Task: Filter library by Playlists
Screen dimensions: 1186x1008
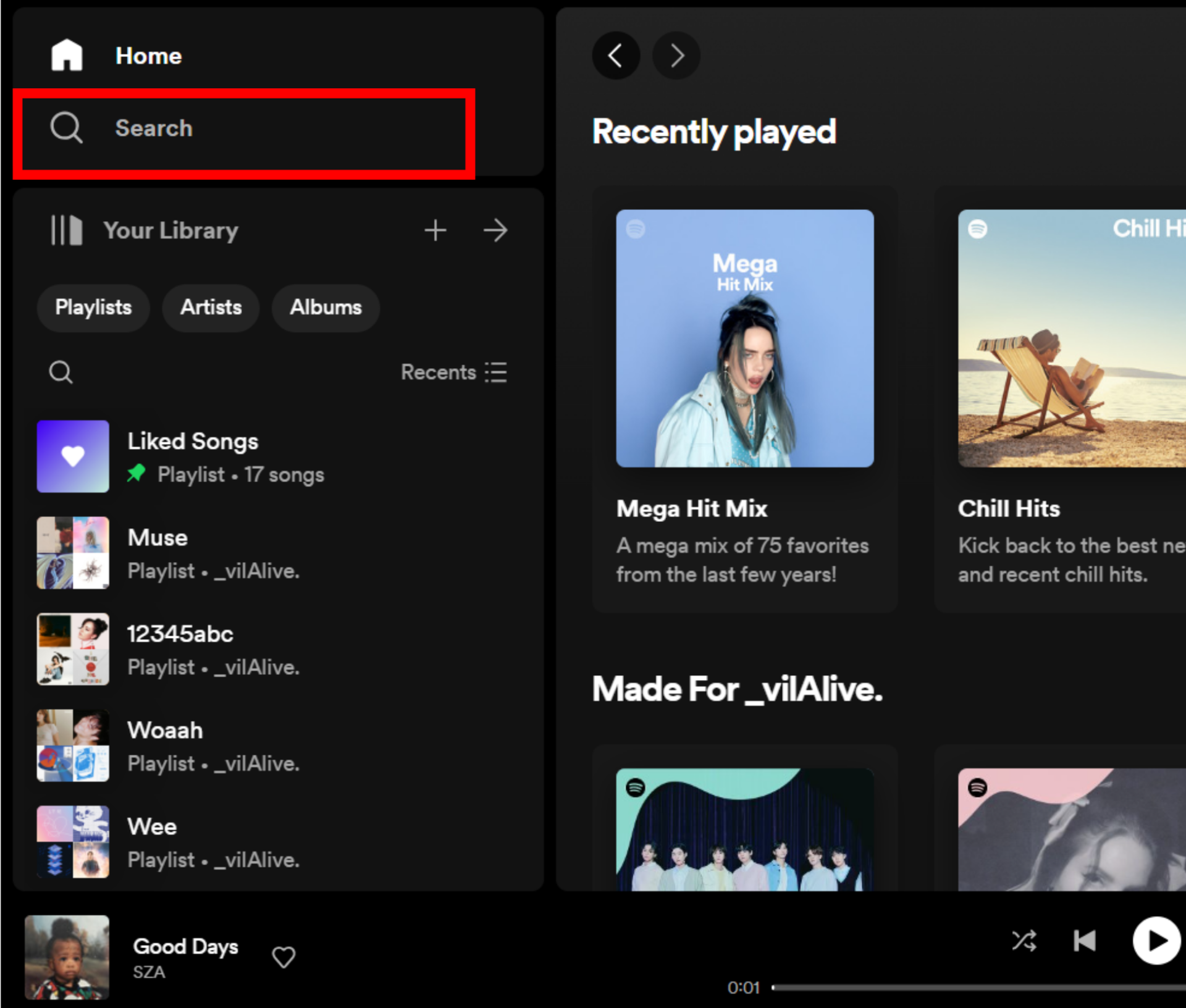Action: [x=93, y=308]
